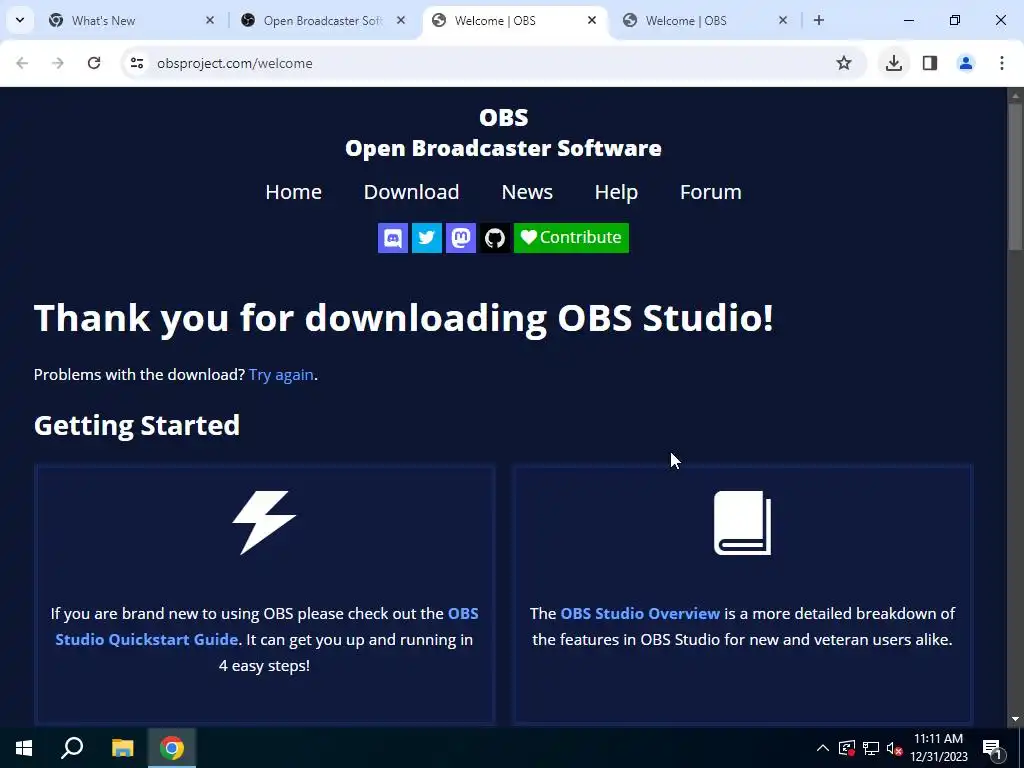Go back to the previous page
The height and width of the screenshot is (768, 1024).
pyautogui.click(x=22, y=63)
